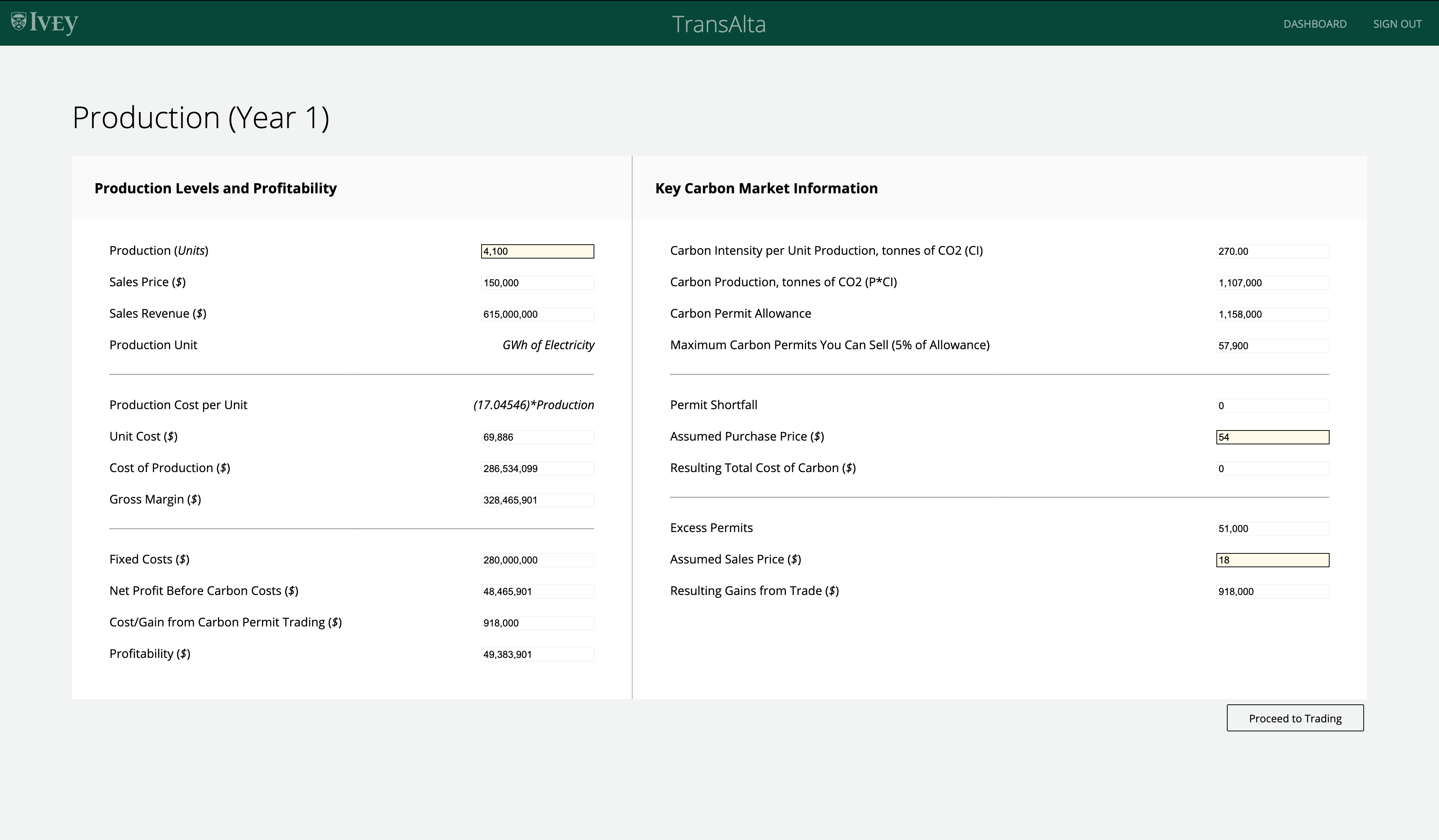Screen dimensions: 1439x840
Task: Click the Sales Price value field
Action: [537, 282]
